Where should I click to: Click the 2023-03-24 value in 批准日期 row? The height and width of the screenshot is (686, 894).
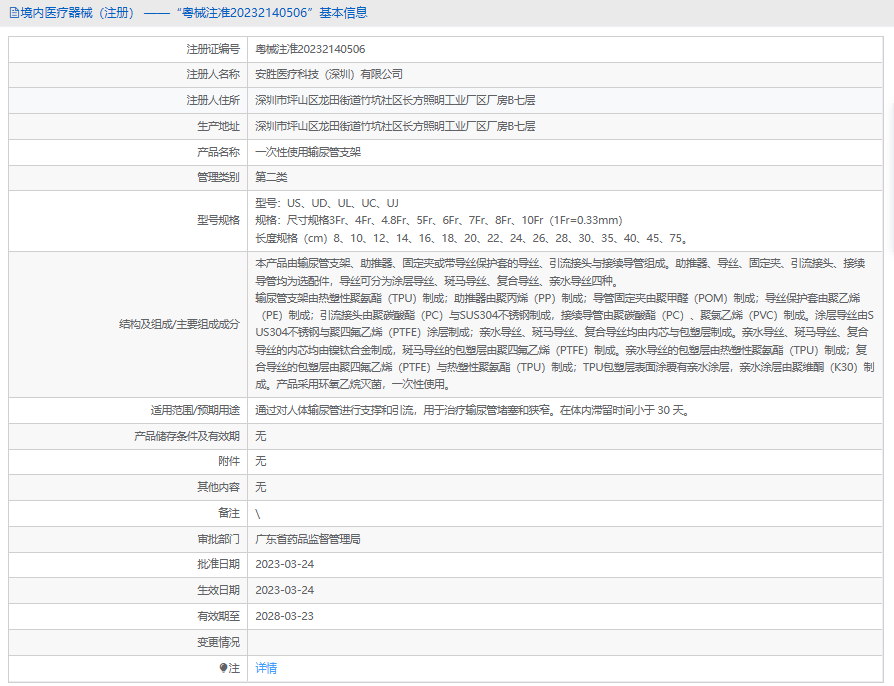pos(285,565)
